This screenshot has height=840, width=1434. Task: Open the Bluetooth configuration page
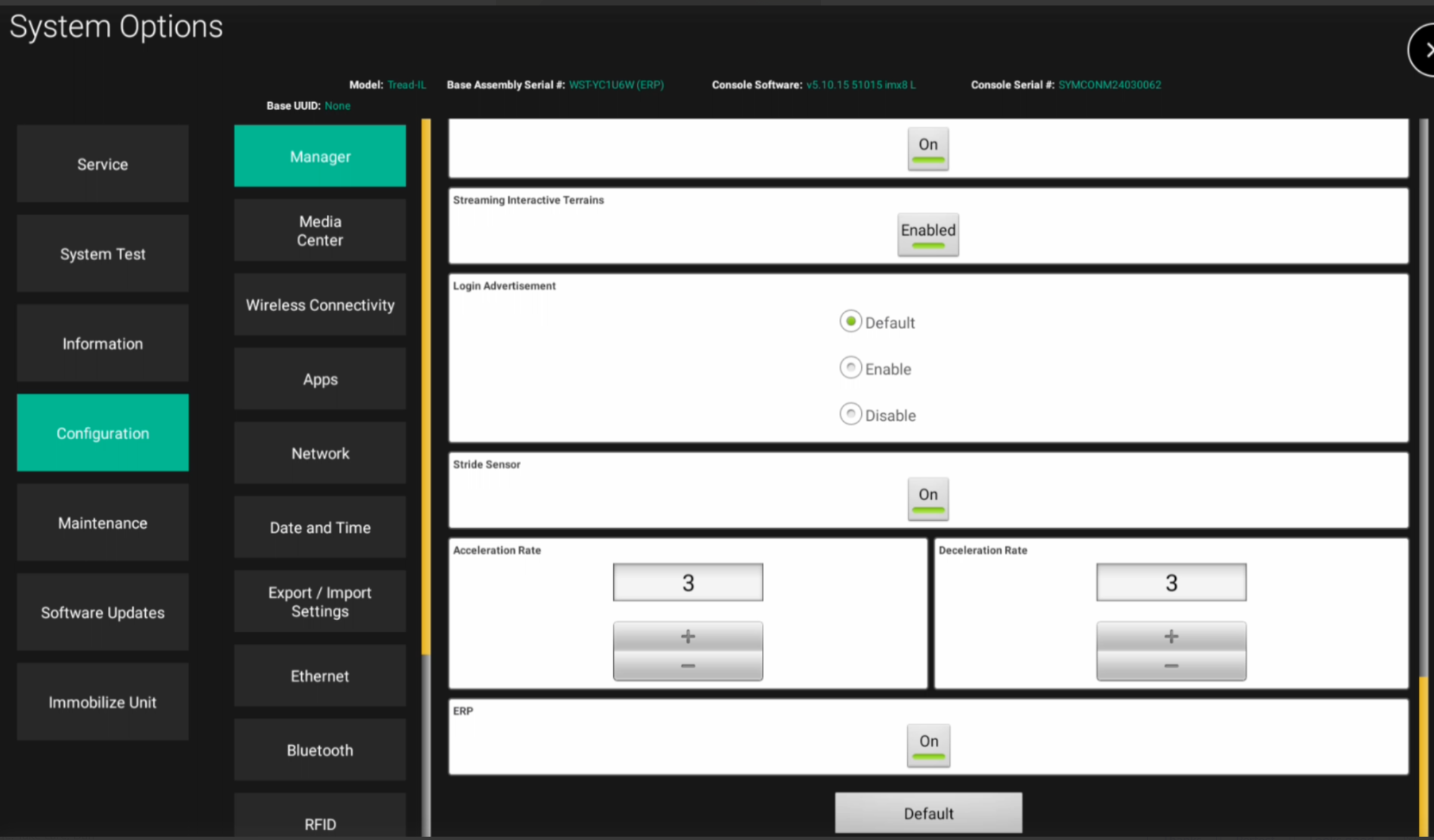(319, 749)
